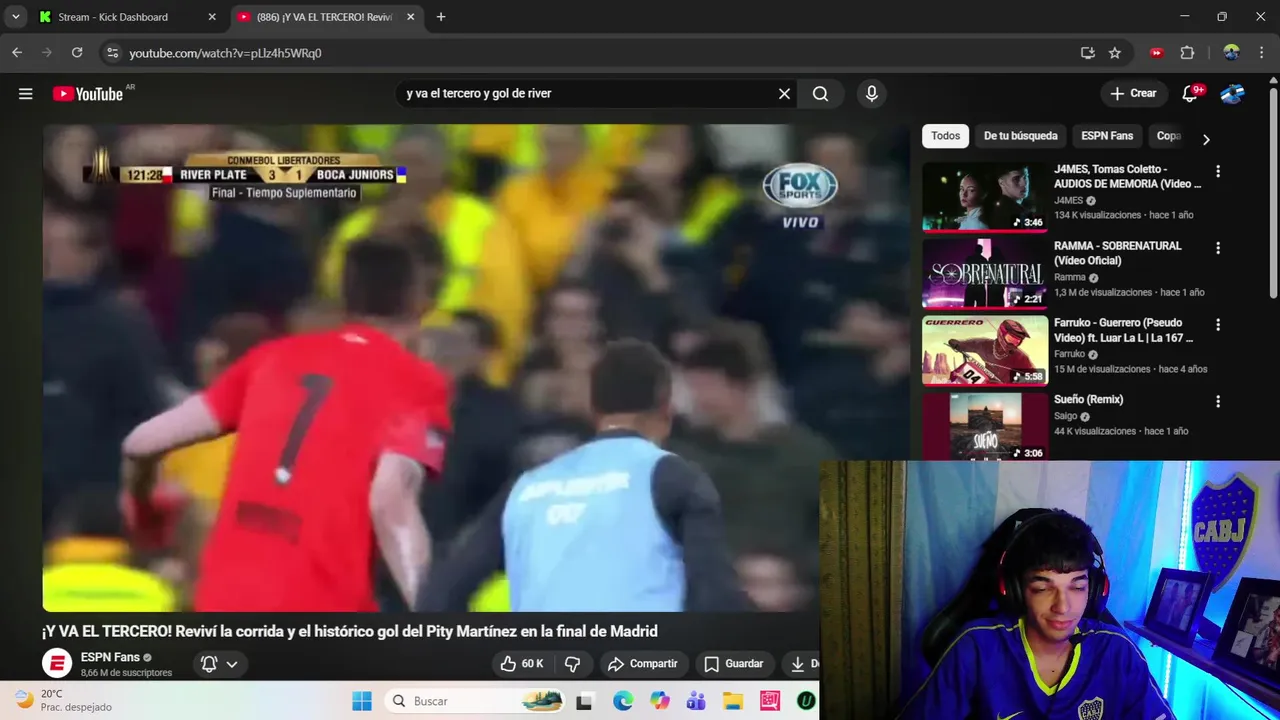
Task: Open Task View on taskbar
Action: pos(584,701)
